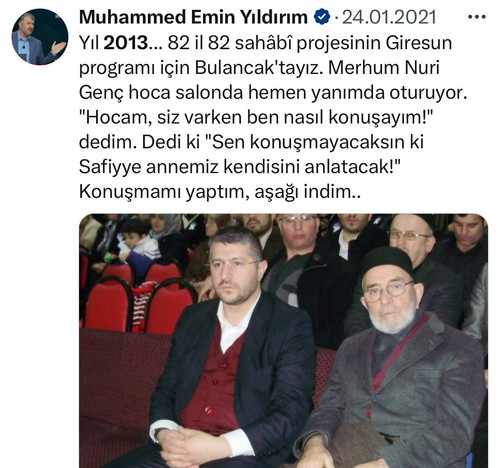Click the blue verified badge

pos(322,17)
